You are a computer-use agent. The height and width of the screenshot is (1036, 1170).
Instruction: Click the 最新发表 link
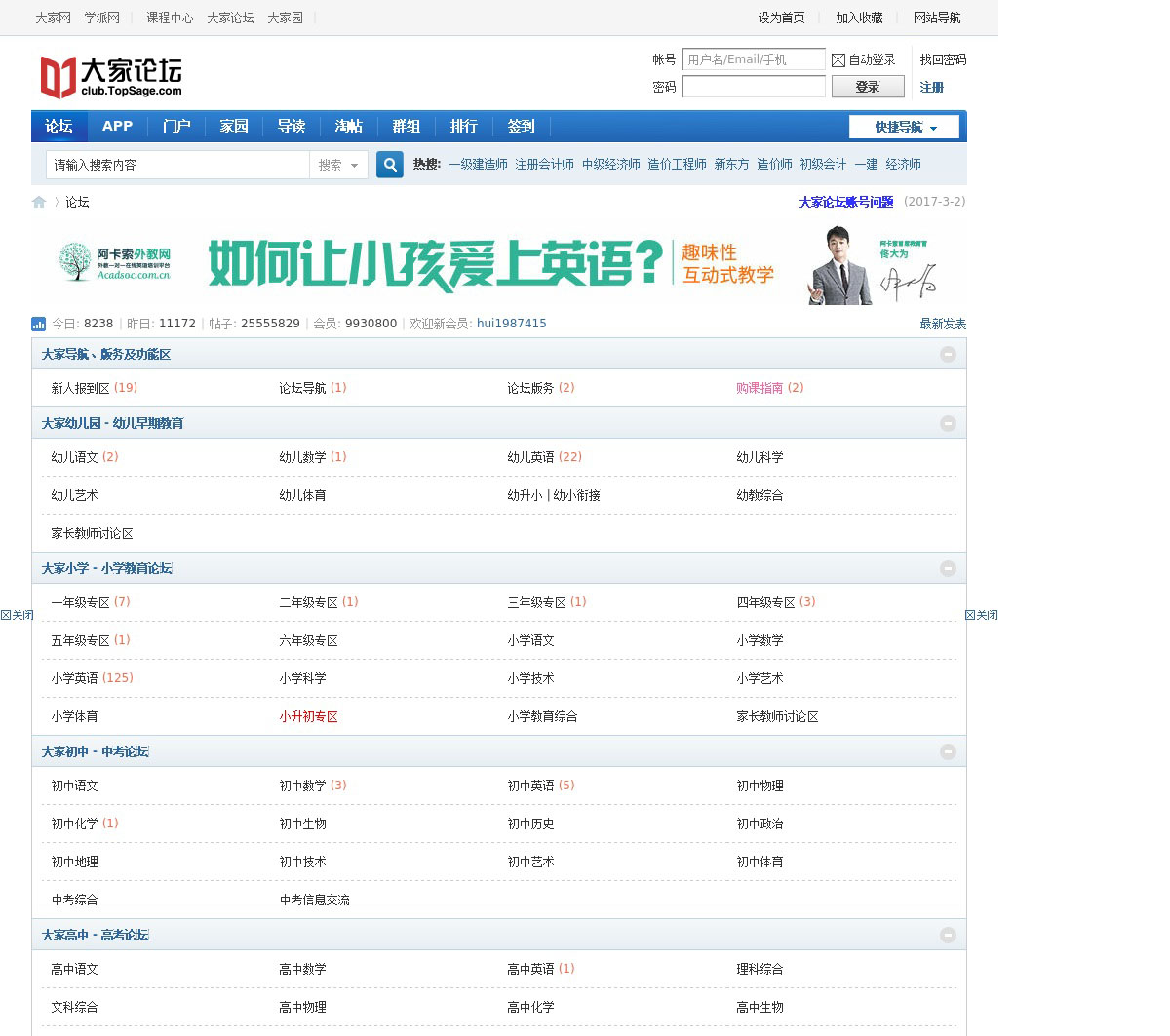click(941, 324)
